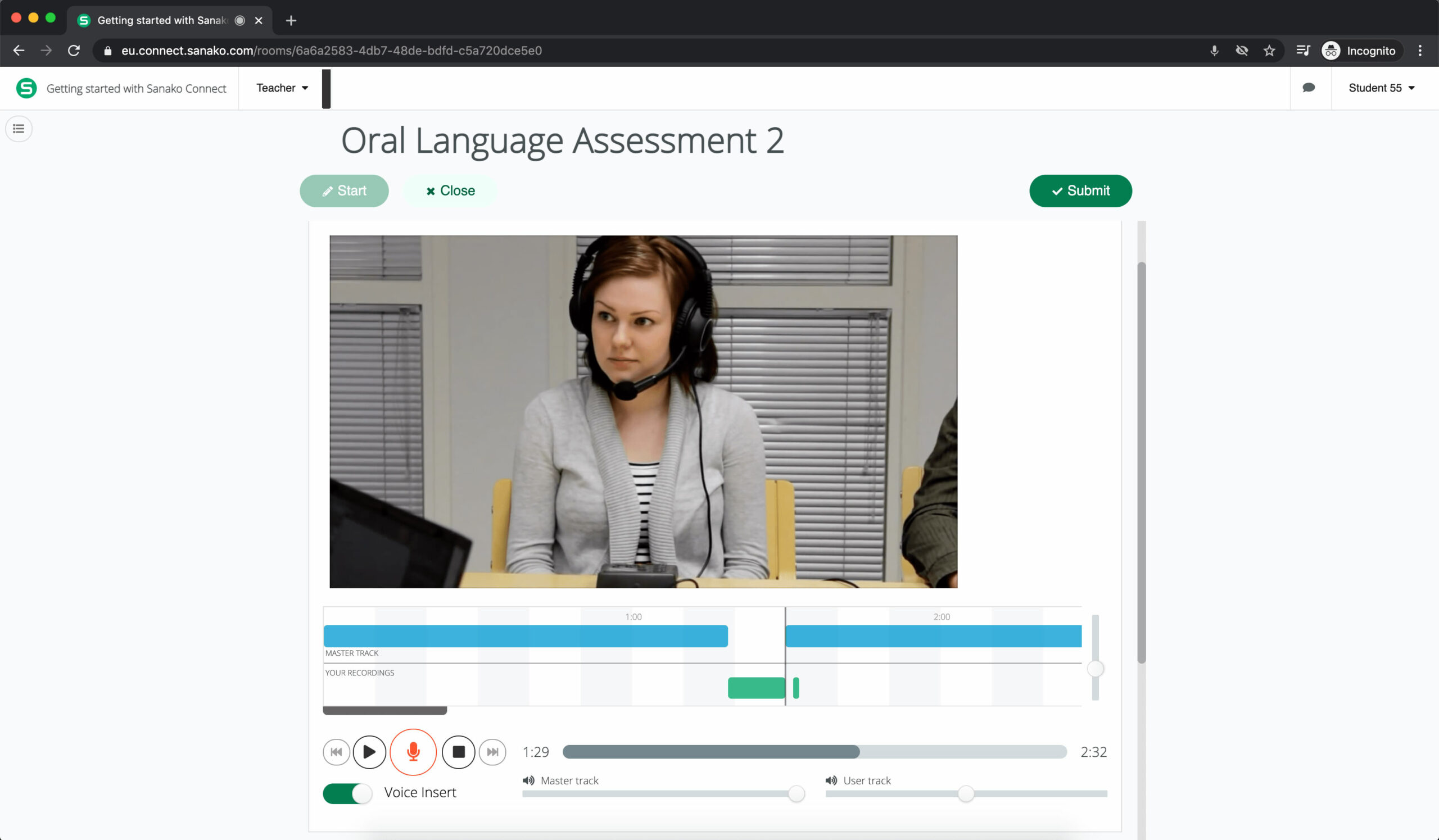This screenshot has width=1439, height=840.
Task: Click the User track volume slider handle
Action: (966, 793)
